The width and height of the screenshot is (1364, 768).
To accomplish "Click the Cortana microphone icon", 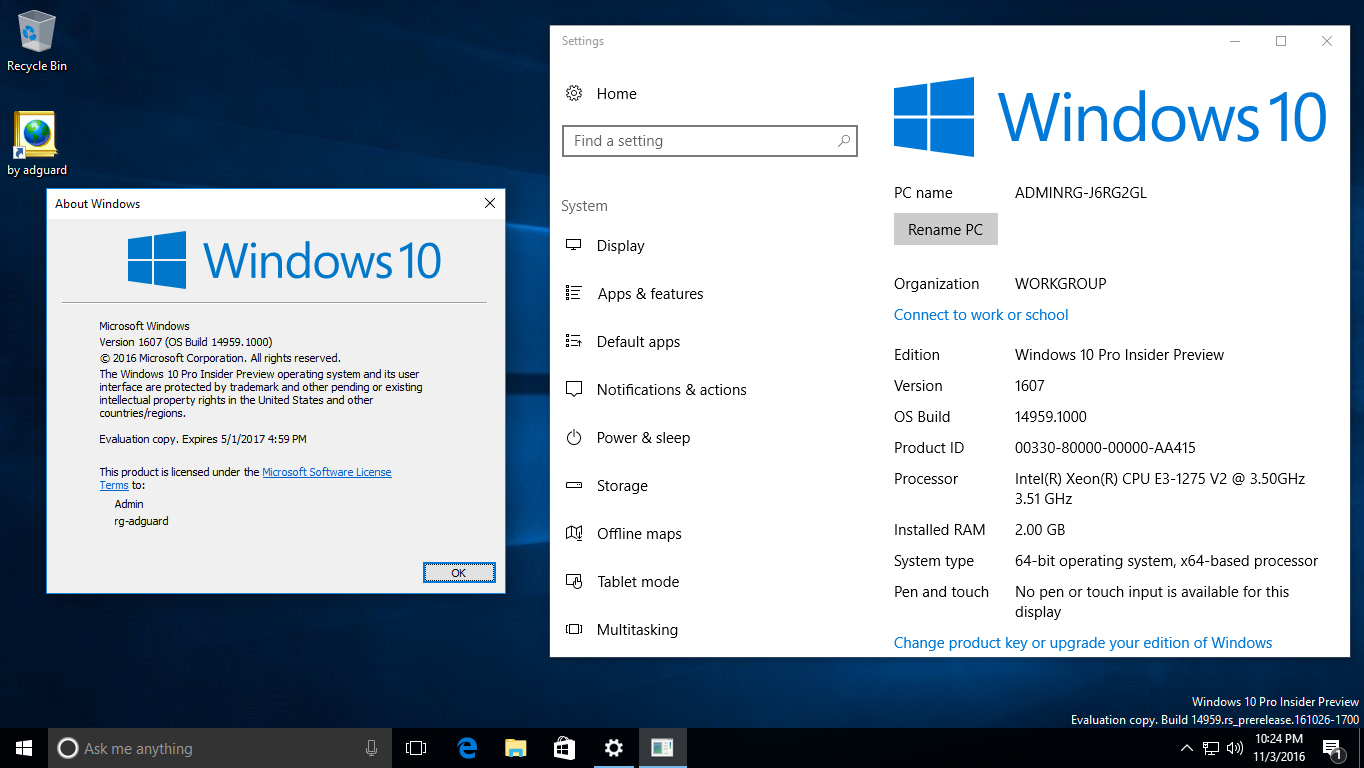I will pos(371,748).
